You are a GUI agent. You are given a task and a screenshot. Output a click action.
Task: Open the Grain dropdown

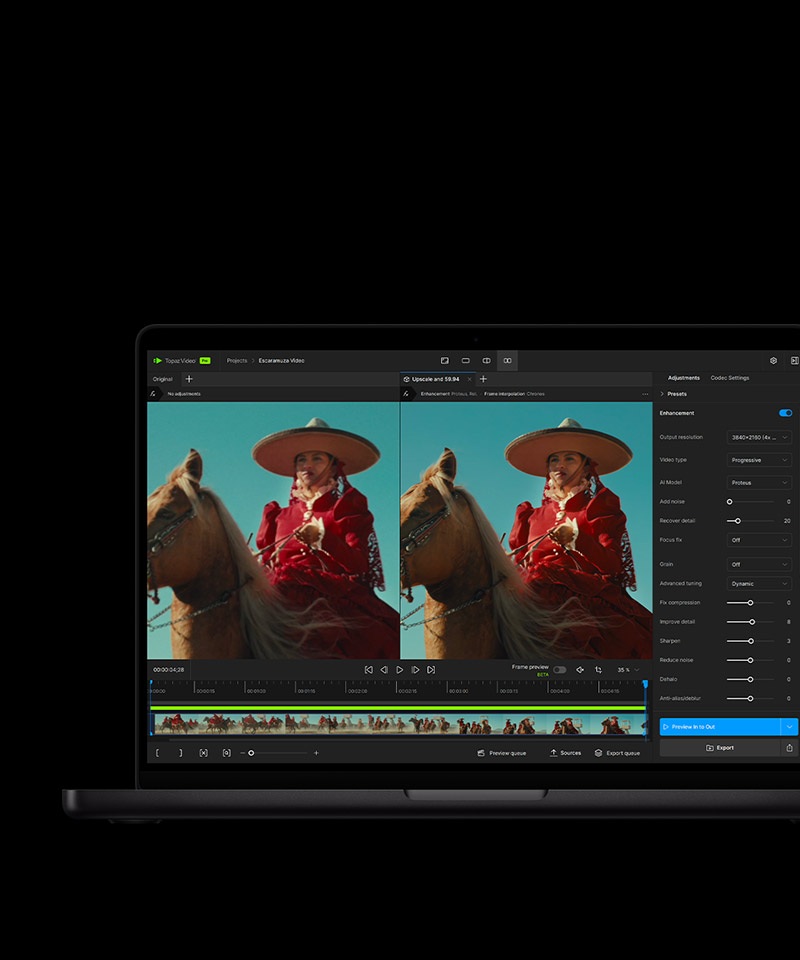point(759,564)
